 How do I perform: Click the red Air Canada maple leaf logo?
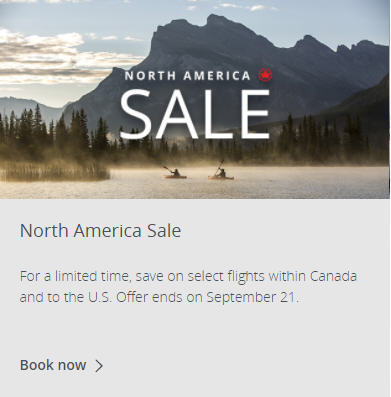tap(265, 75)
